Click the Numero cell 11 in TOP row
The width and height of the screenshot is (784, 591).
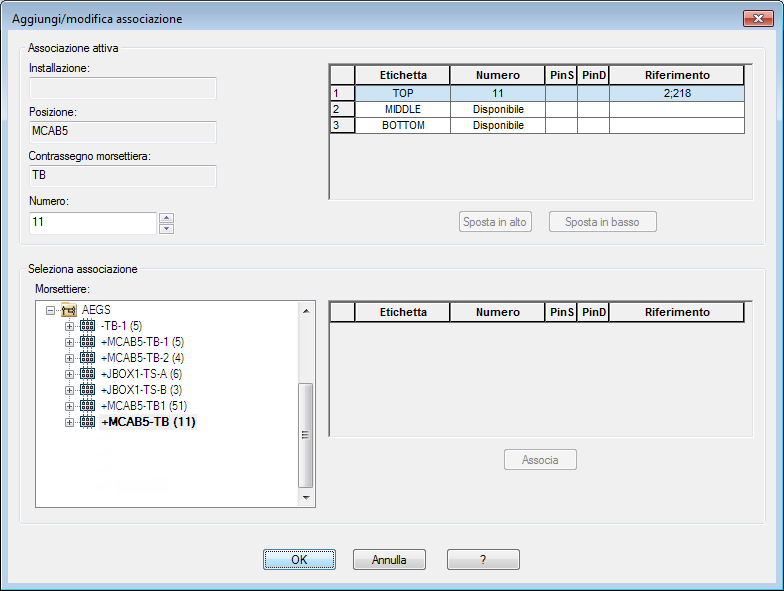pyautogui.click(x=498, y=94)
